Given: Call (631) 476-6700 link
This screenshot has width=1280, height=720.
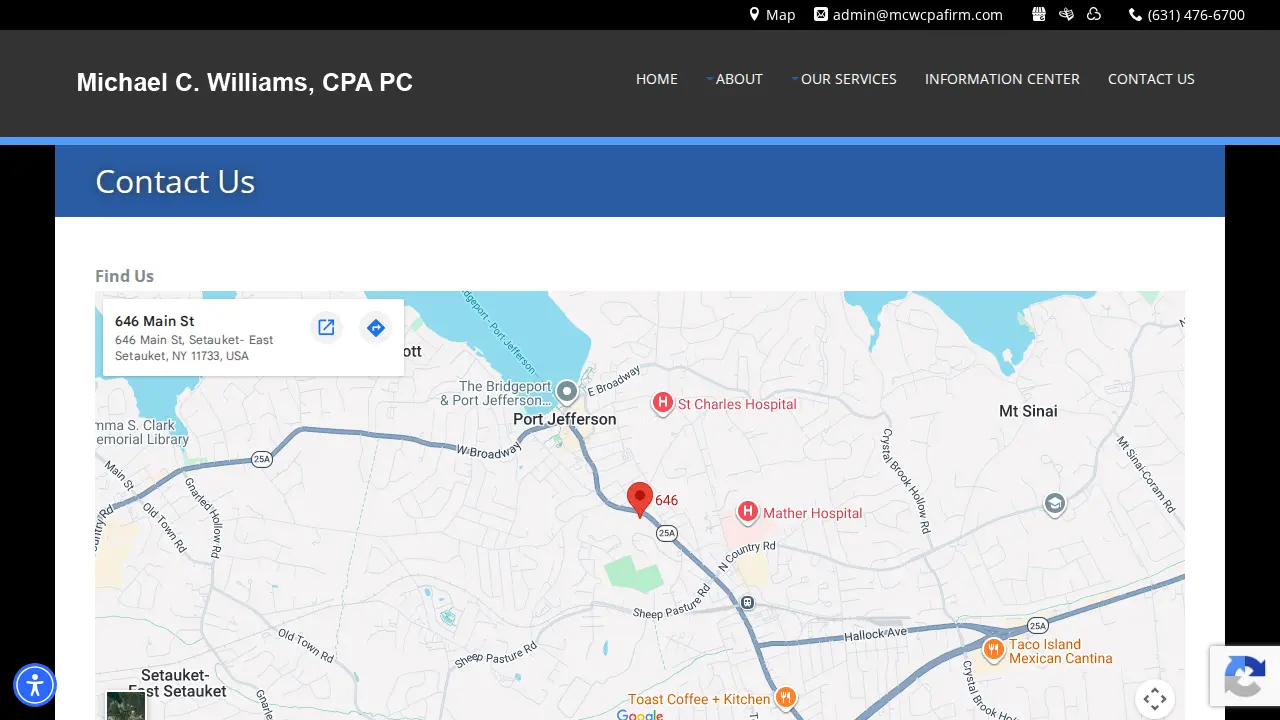Looking at the screenshot, I should (1196, 15).
